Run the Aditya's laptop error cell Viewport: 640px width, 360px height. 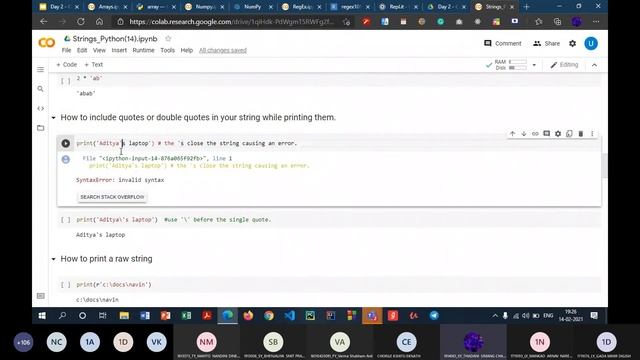pyautogui.click(x=66, y=143)
